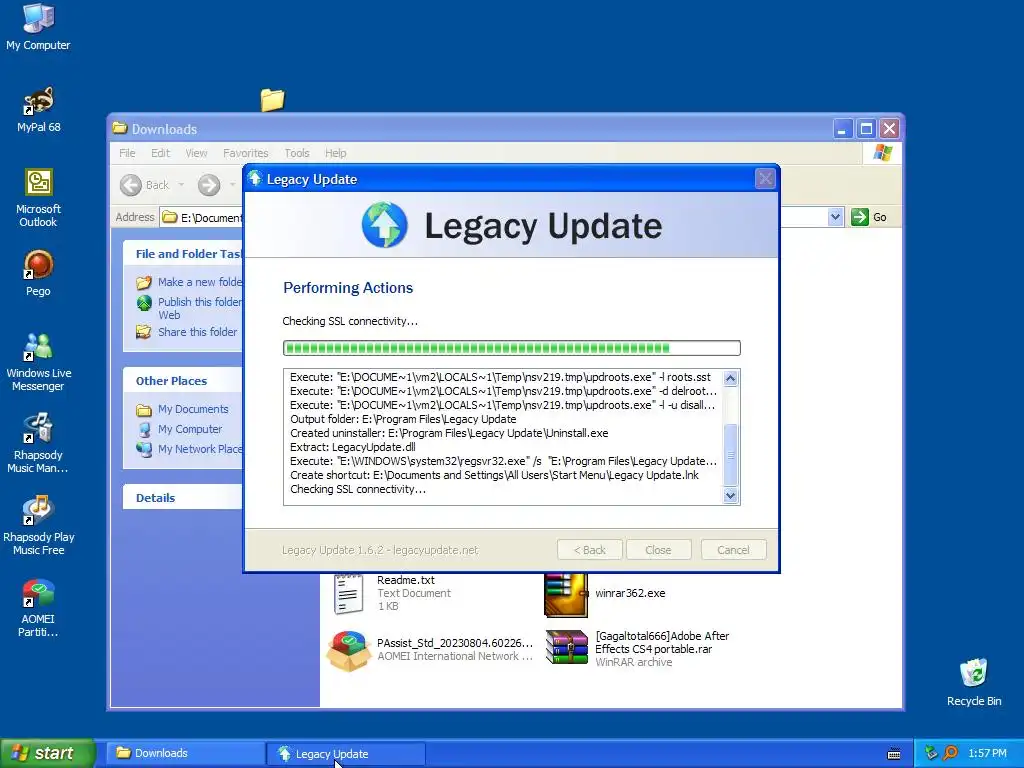Launch MyPal 68 browser shortcut
This screenshot has width=1024, height=768.
tap(38, 109)
